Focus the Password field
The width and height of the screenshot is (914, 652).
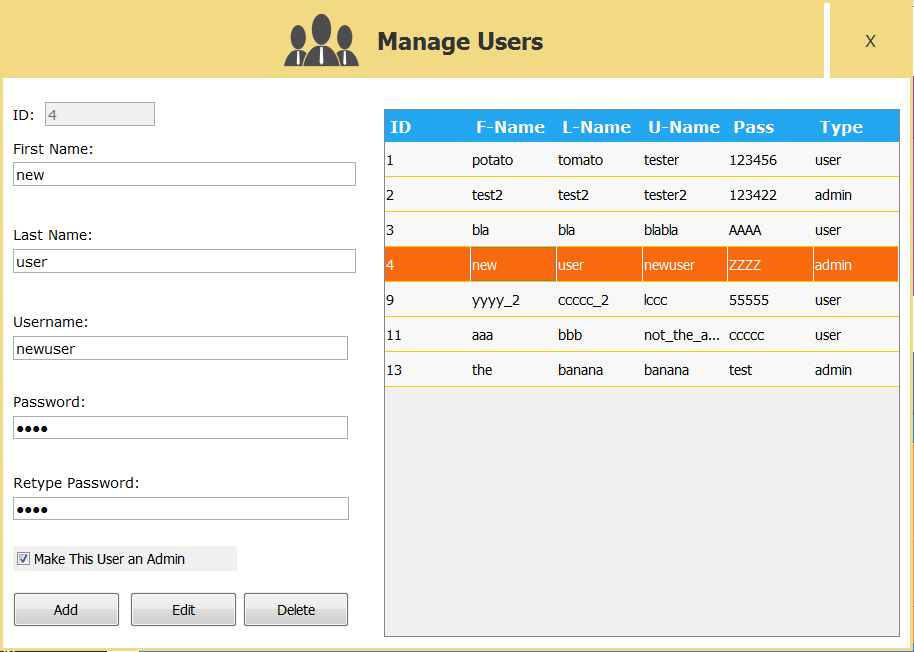tap(180, 427)
